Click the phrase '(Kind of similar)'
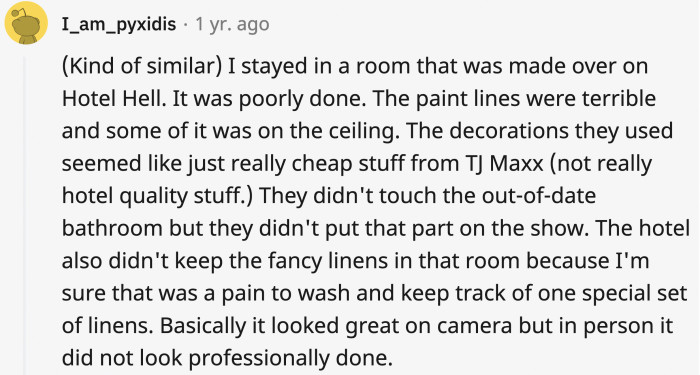Image resolution: width=700 pixels, height=375 pixels. point(142,67)
